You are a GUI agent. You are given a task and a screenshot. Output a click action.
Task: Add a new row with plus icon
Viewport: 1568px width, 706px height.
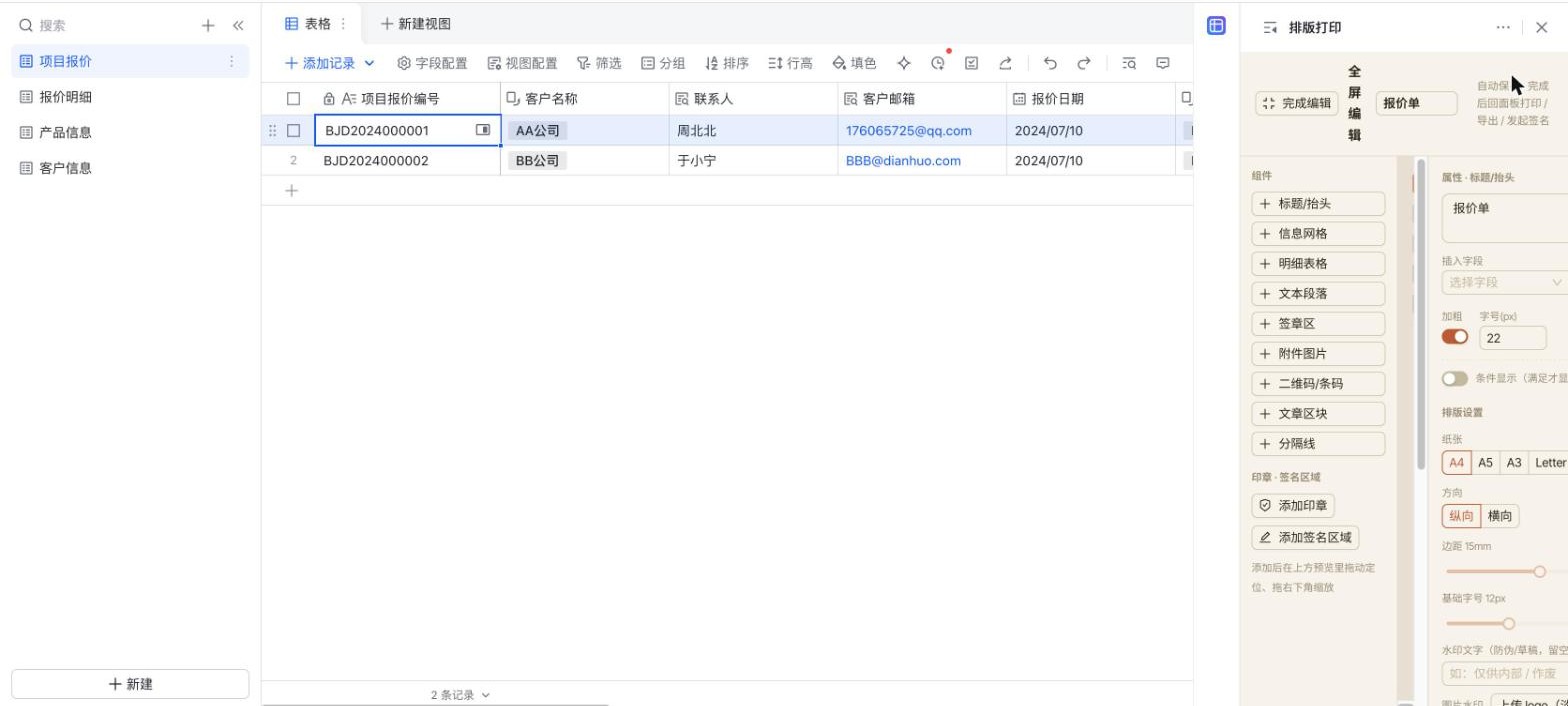[x=292, y=190]
